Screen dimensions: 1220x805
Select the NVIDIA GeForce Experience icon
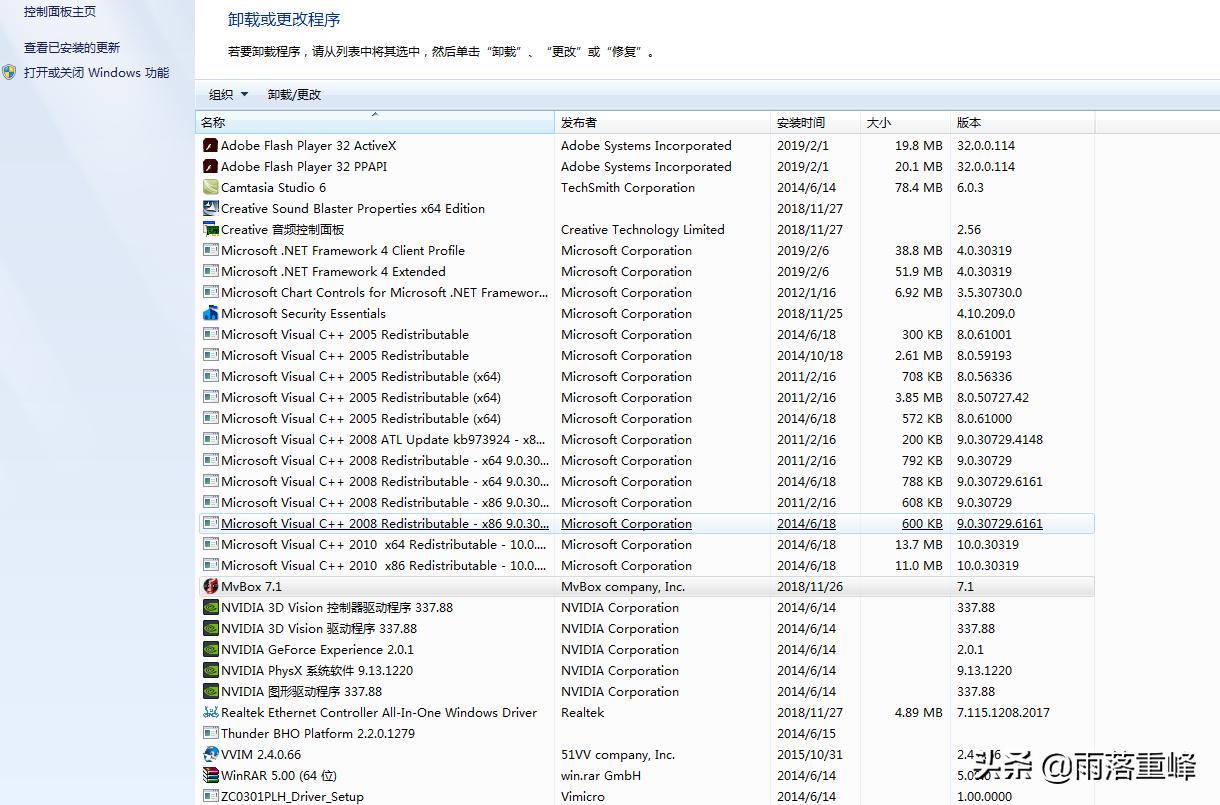[209, 649]
